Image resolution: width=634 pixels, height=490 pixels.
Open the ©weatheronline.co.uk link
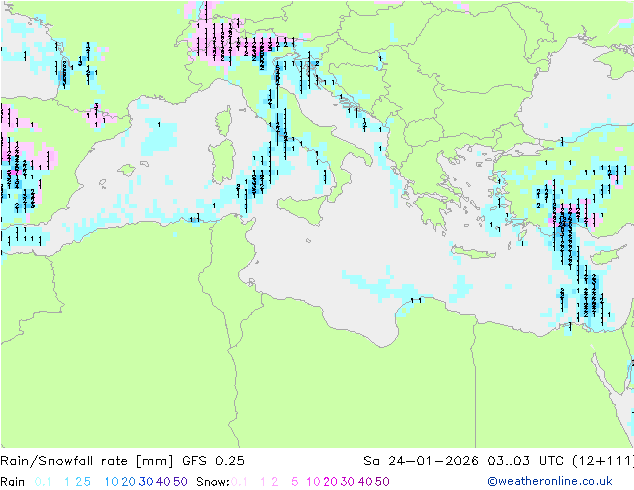[x=550, y=482]
